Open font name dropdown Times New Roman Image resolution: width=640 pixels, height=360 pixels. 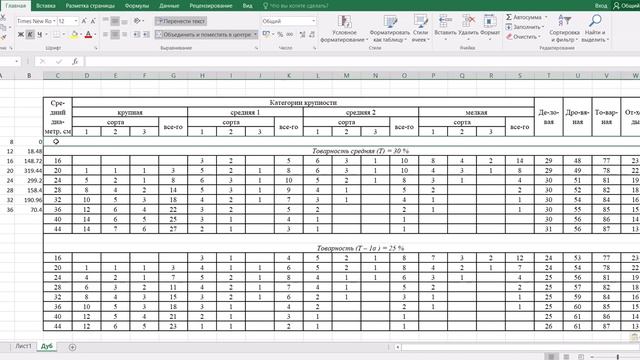click(53, 21)
